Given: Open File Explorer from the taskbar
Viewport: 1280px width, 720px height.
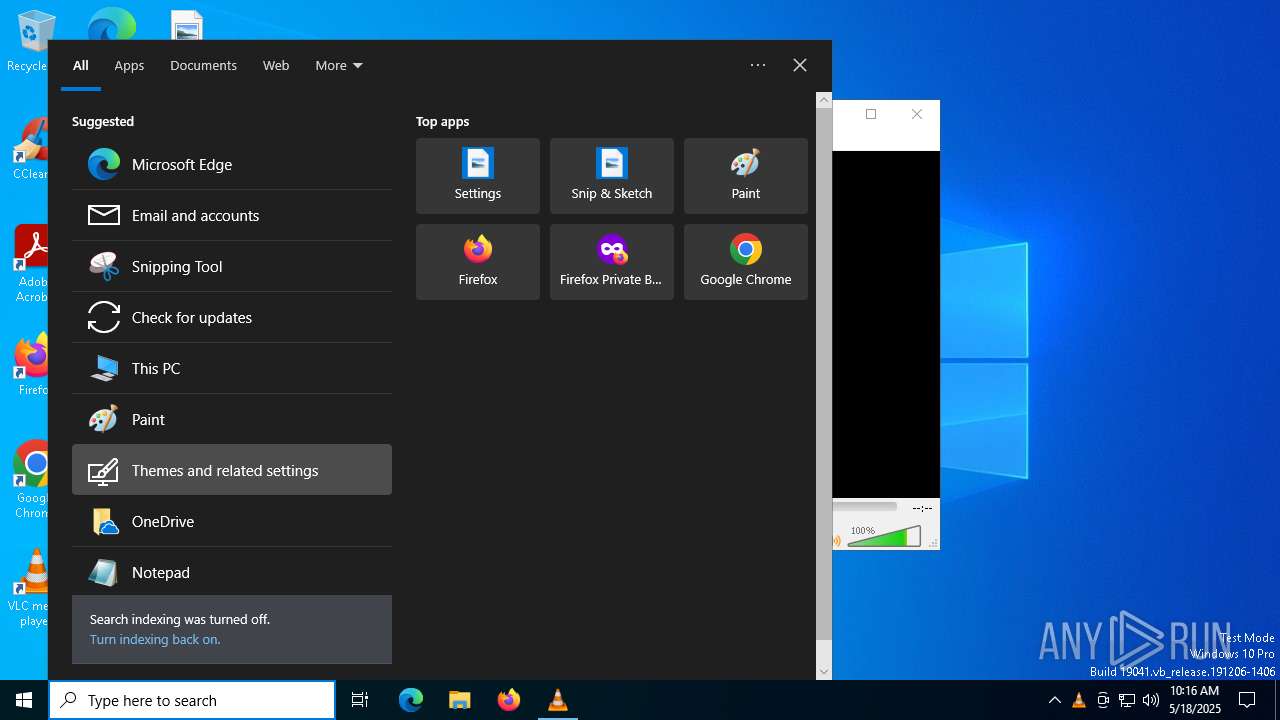Looking at the screenshot, I should (x=460, y=700).
